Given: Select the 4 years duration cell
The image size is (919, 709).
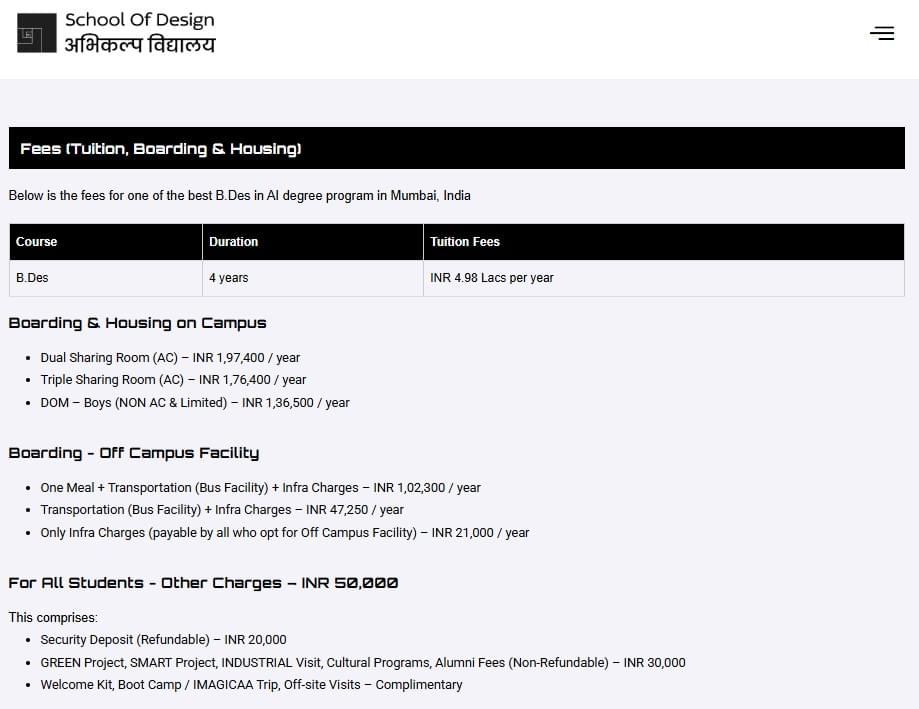Looking at the screenshot, I should [228, 278].
